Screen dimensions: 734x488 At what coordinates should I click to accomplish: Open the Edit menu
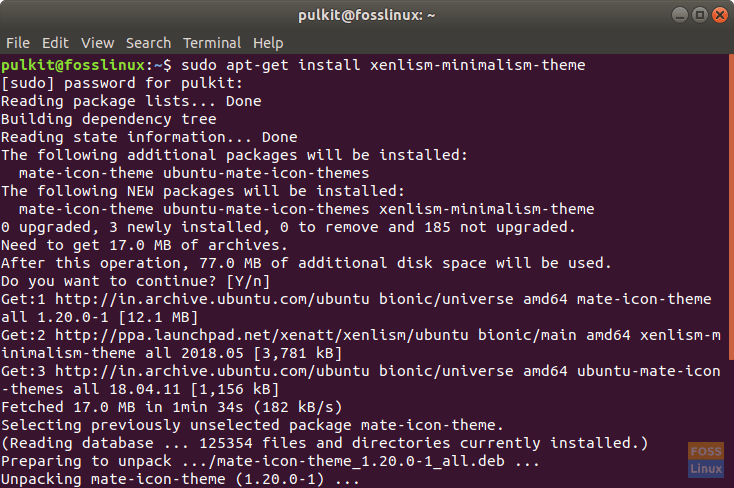55,43
